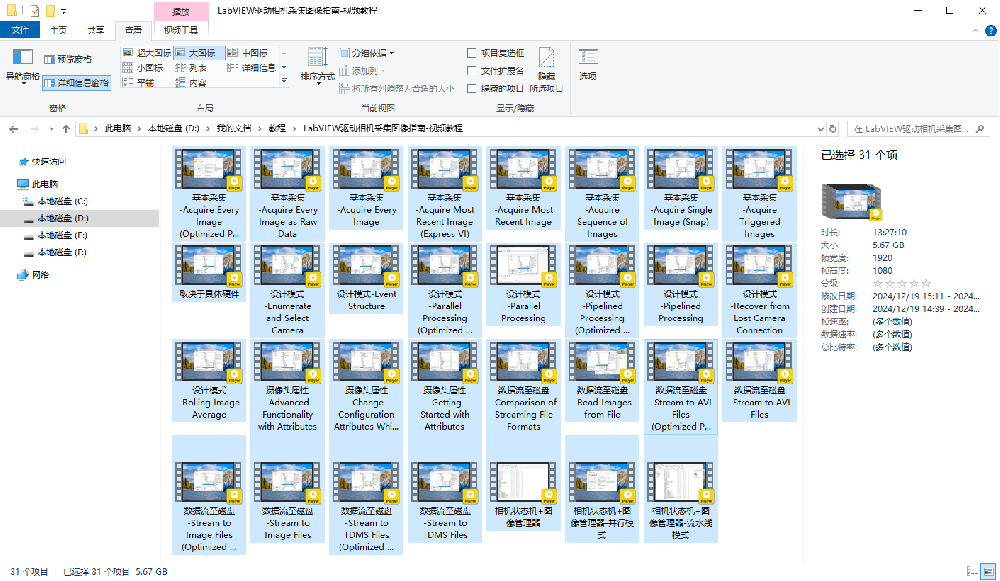Image resolution: width=1000 pixels, height=581 pixels.
Task: Toggle the 预览窗格 preview pane
Action: (68, 59)
